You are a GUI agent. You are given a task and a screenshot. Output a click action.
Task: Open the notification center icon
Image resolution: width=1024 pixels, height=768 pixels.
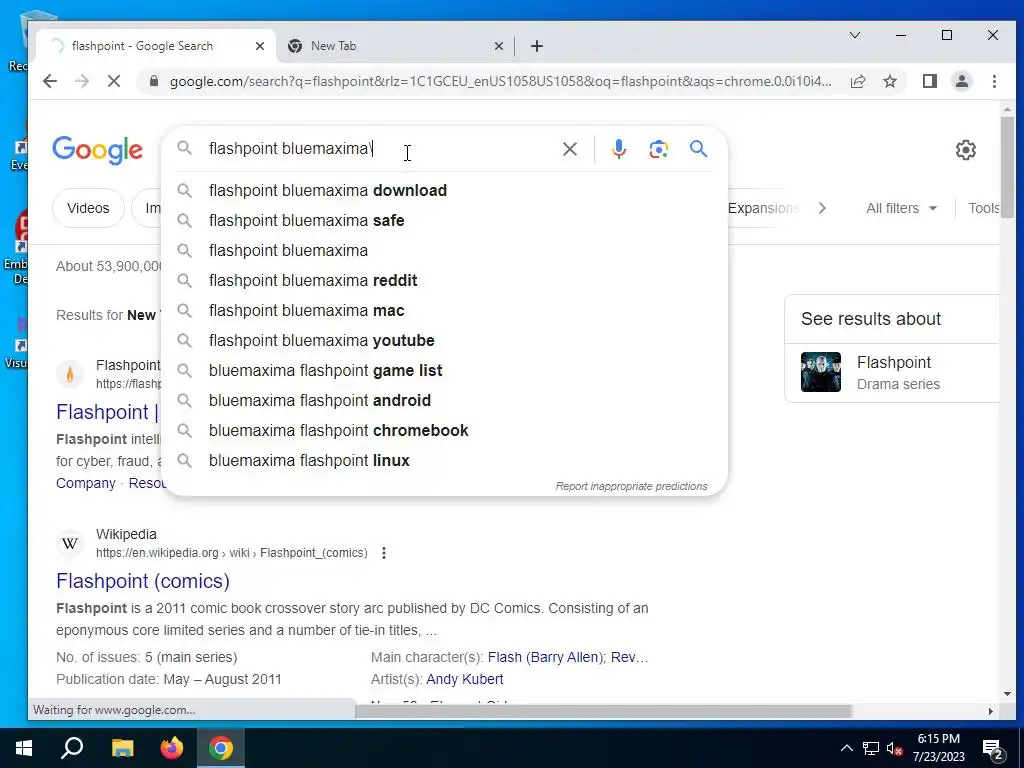pos(993,750)
